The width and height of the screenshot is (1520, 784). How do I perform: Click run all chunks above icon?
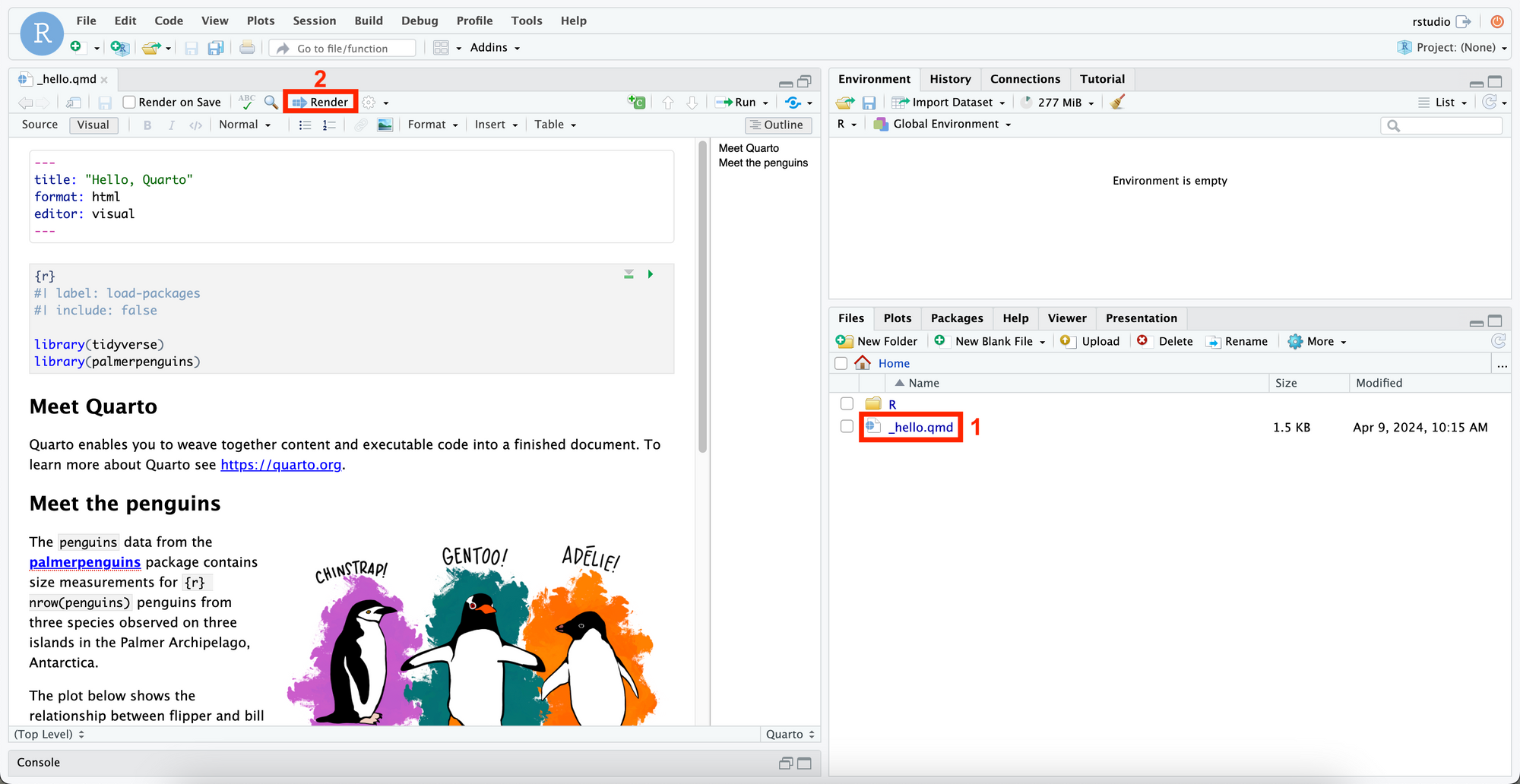pyautogui.click(x=629, y=274)
